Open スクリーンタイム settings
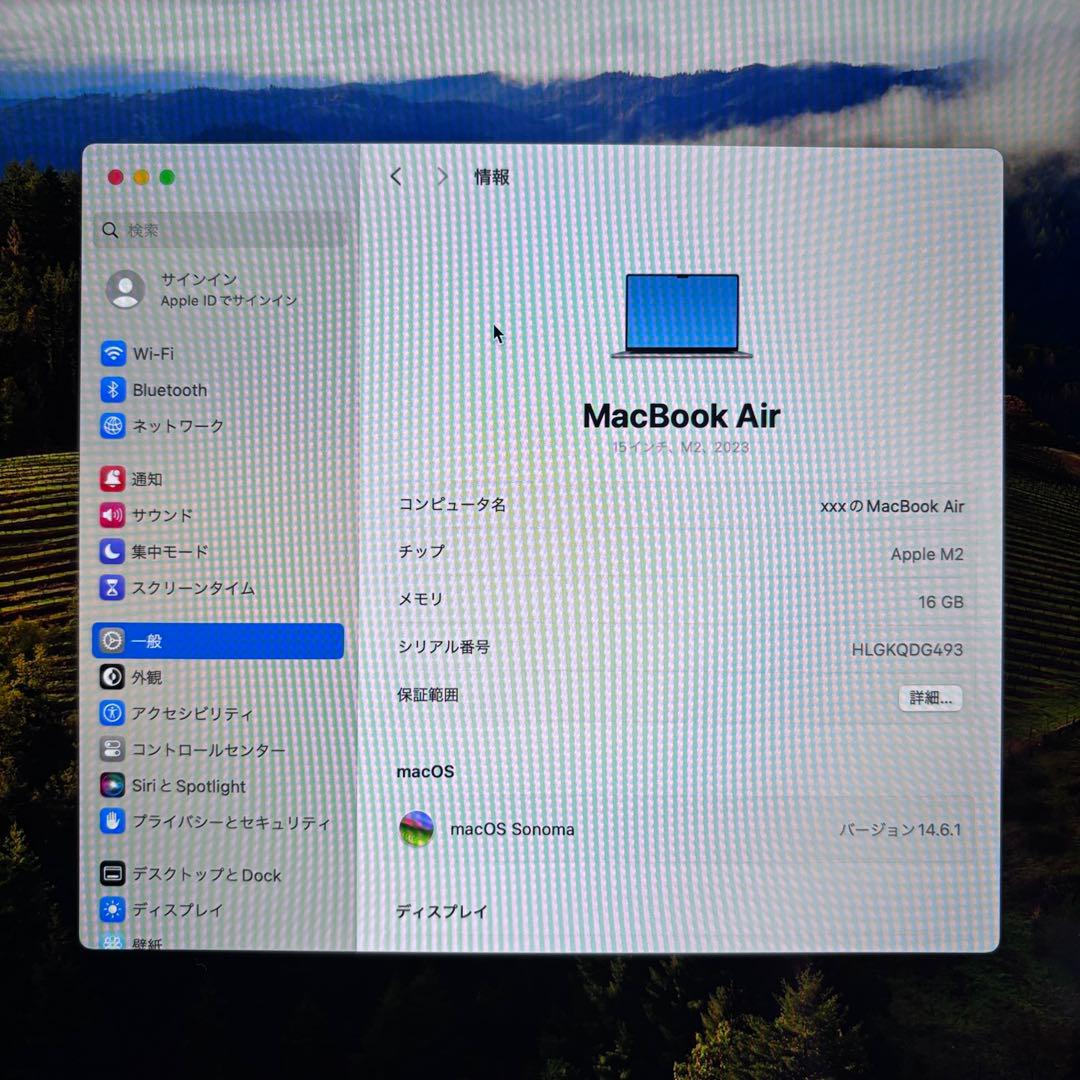 (x=113, y=589)
